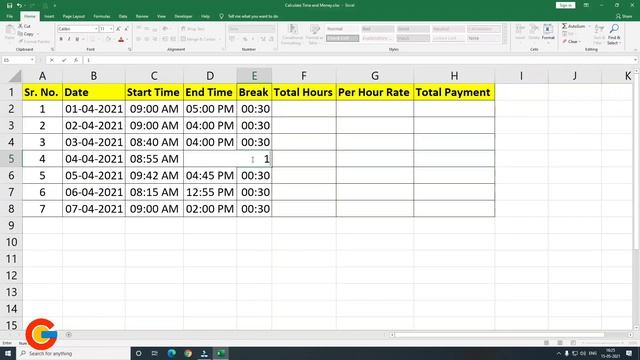Expand the cell styles gallery
The height and width of the screenshot is (360, 640).
coord(505,42)
